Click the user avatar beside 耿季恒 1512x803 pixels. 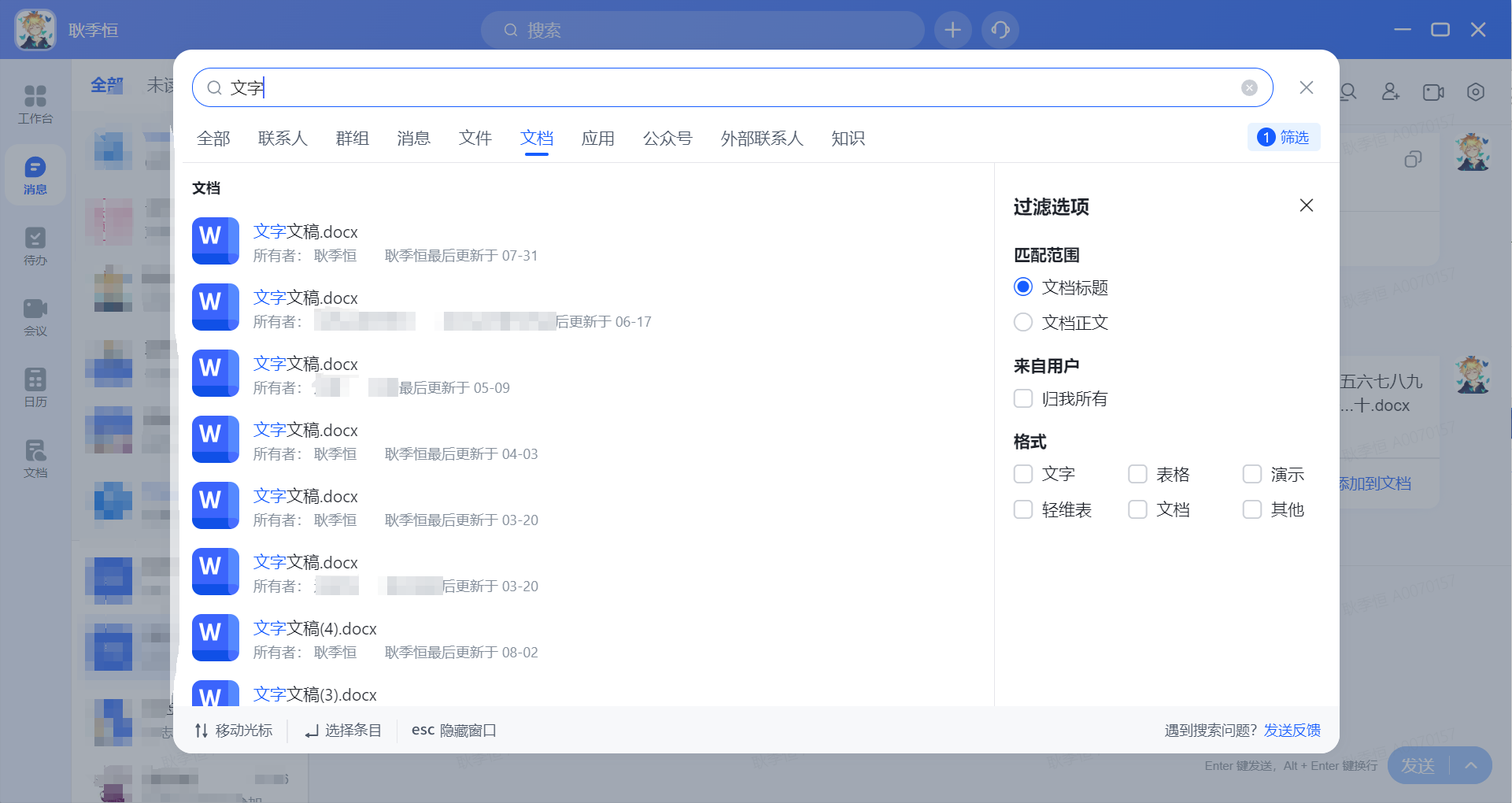35,30
